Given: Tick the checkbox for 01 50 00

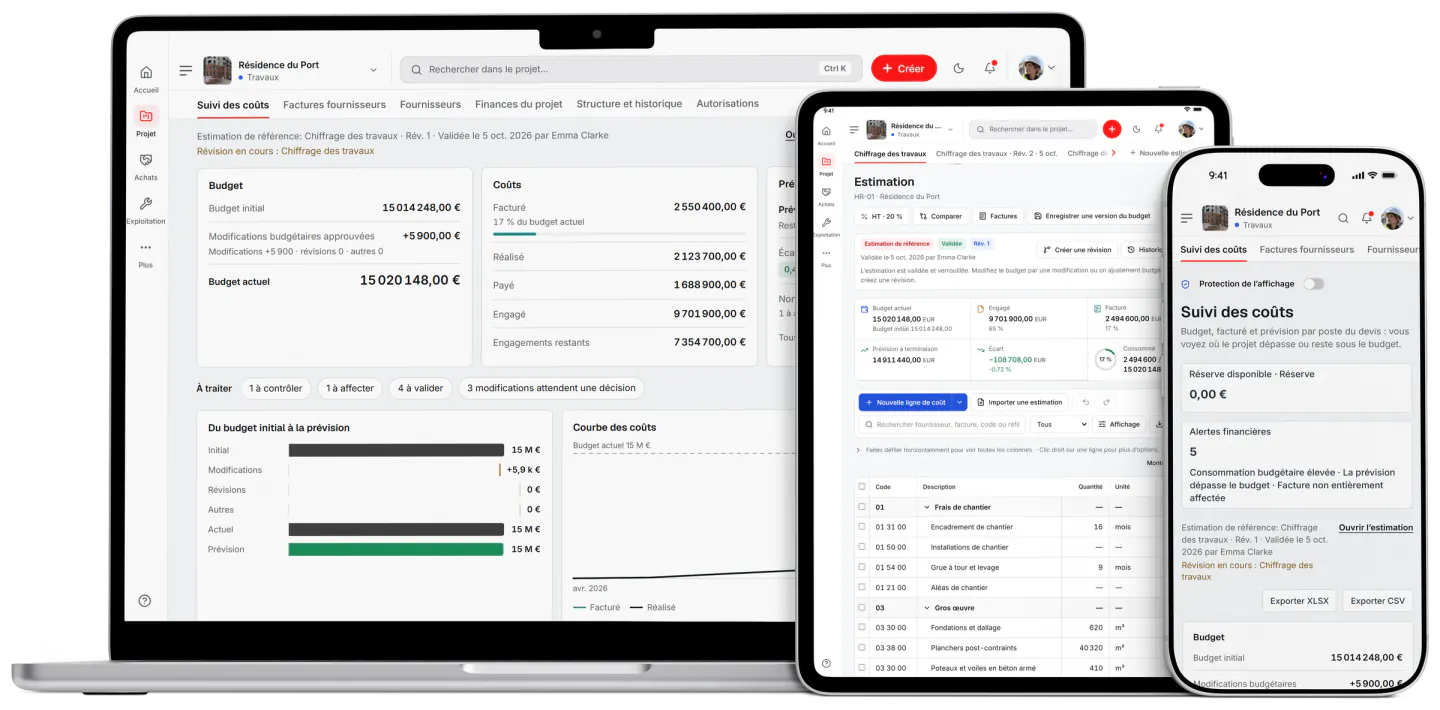Looking at the screenshot, I should click(x=862, y=547).
